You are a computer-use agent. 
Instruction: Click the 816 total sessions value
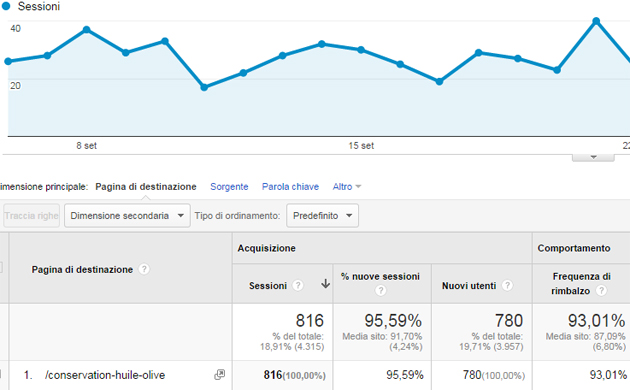(309, 321)
